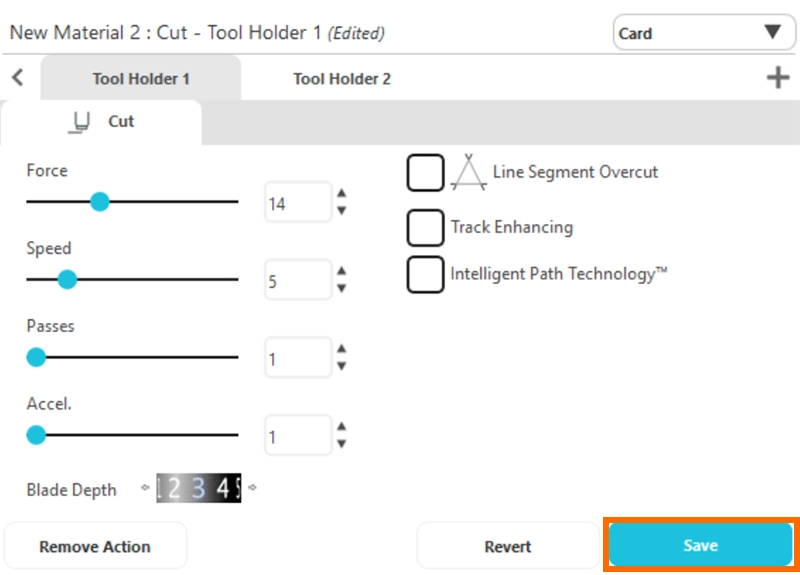This screenshot has width=800, height=575.
Task: Check Intelligent Path Technology option
Action: (x=425, y=275)
